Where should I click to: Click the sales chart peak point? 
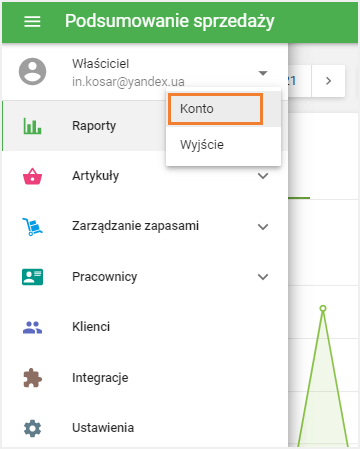click(x=323, y=308)
